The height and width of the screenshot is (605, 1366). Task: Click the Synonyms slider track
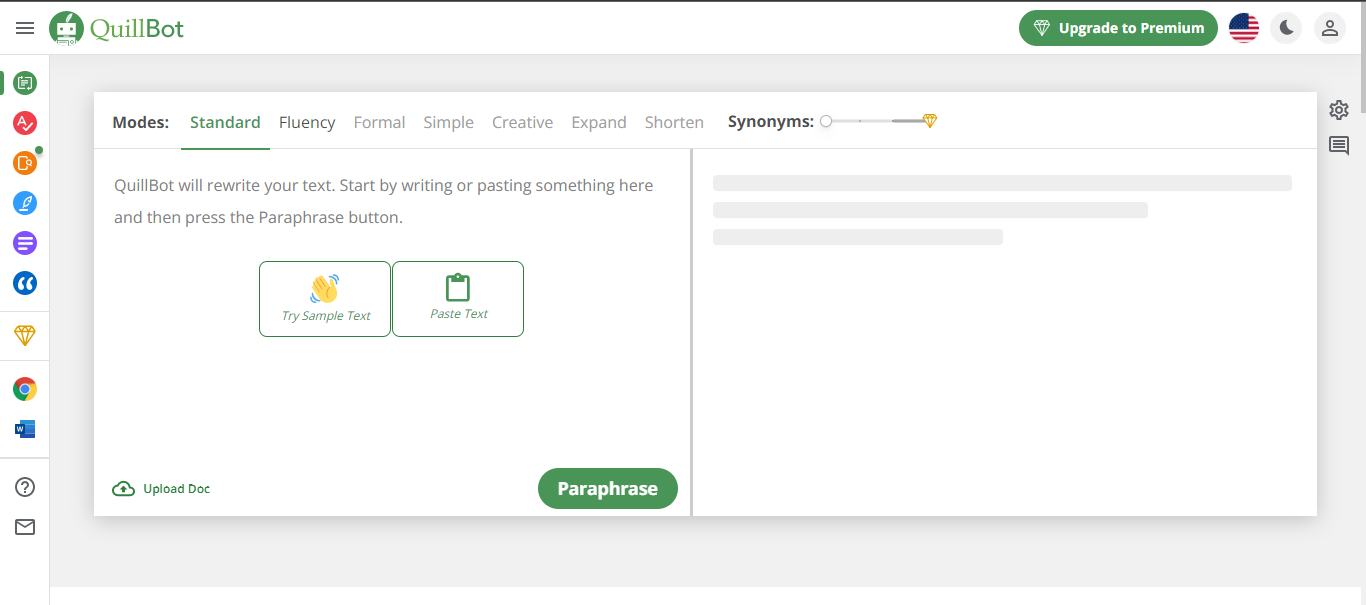(876, 121)
